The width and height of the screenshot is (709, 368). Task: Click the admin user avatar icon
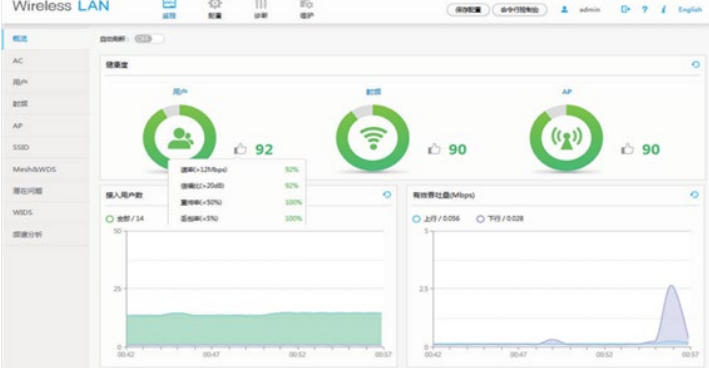564,9
